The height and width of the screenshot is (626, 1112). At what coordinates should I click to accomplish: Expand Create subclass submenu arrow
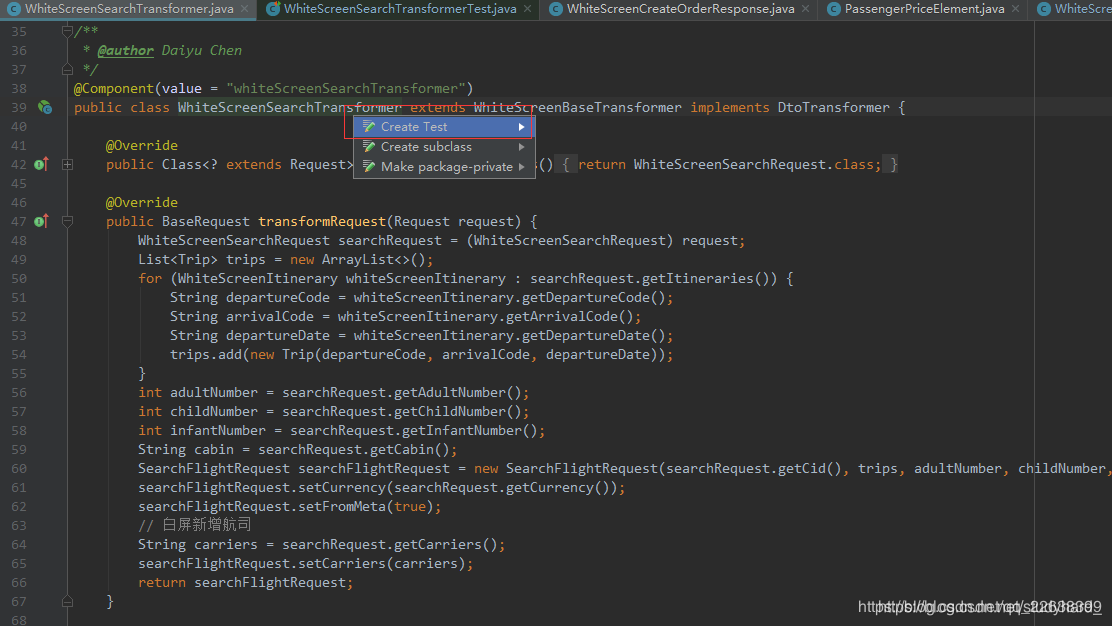[x=521, y=147]
